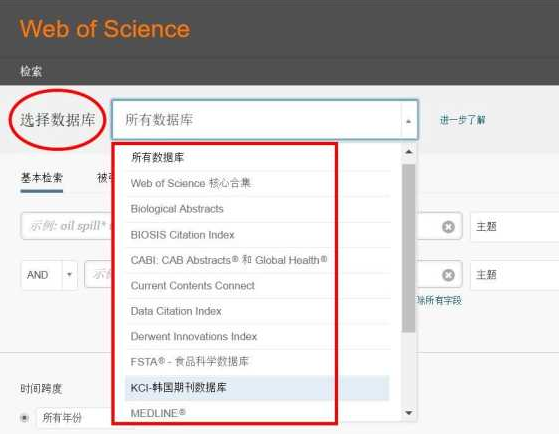Collapse the database dropdown with its arrow
Viewport: 559px width, 434px height.
pyautogui.click(x=409, y=121)
